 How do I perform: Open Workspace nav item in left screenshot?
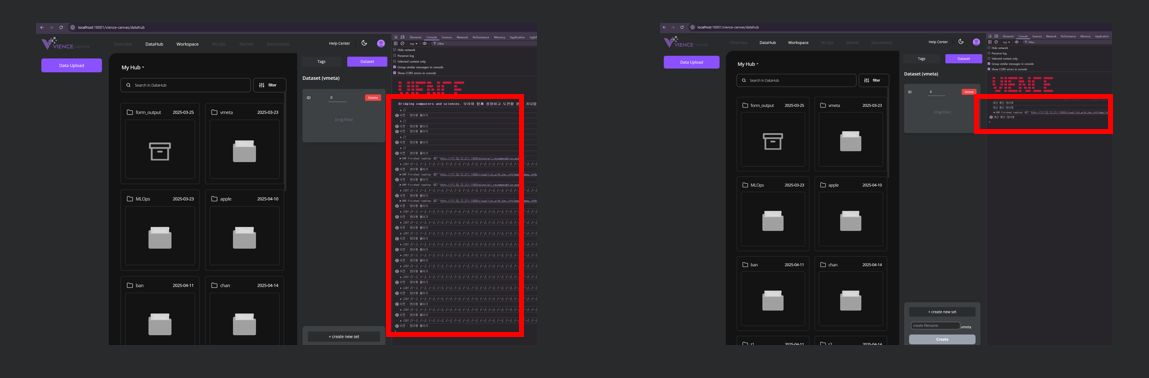tap(187, 44)
